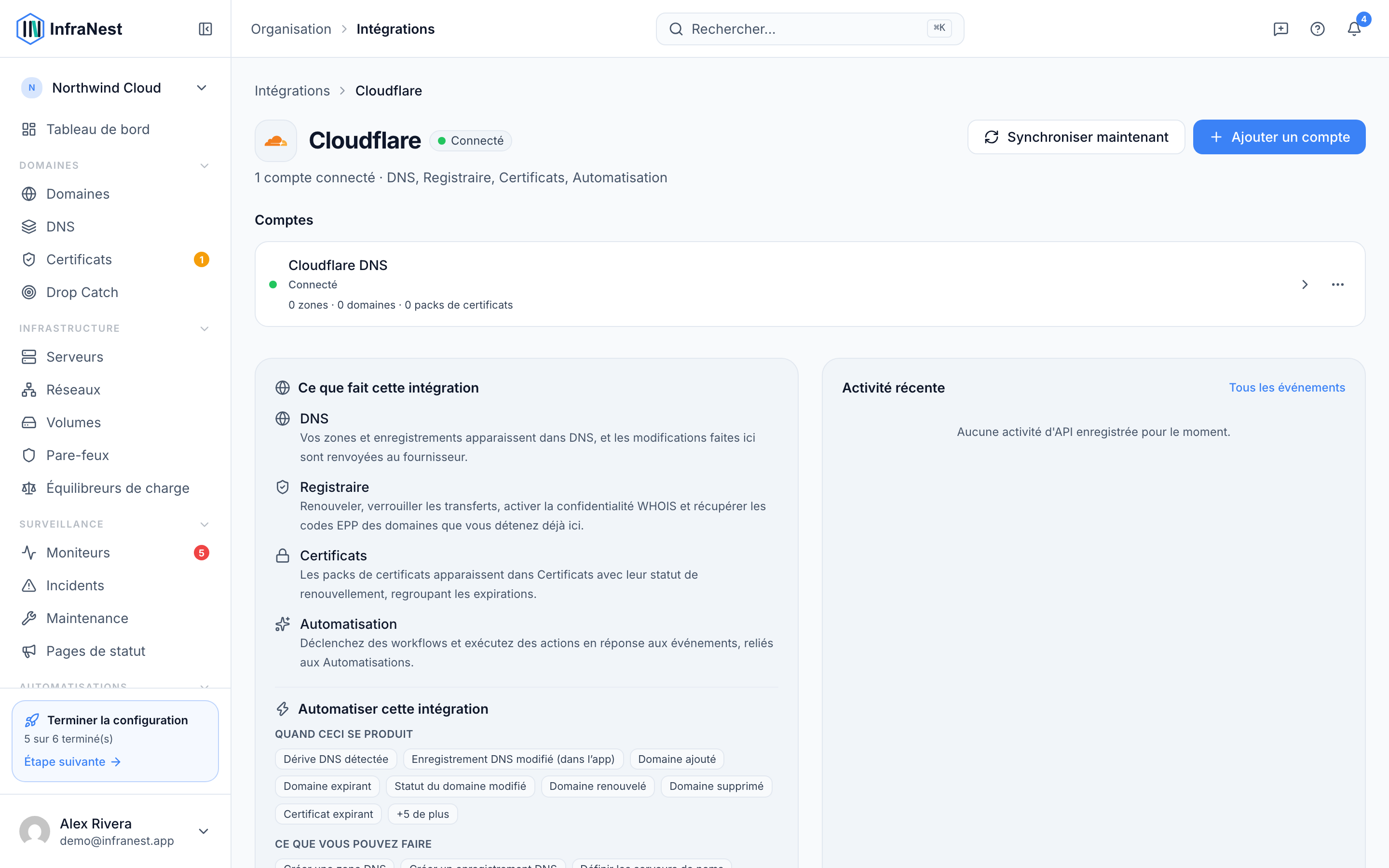Screen dimensions: 1389x868
Task: Select the Domaine supprimé chip
Action: [716, 786]
